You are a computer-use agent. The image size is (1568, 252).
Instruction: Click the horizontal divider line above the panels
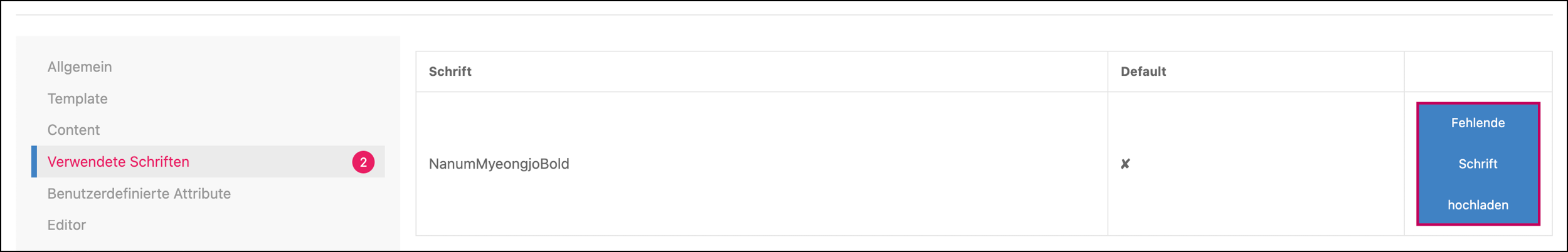coord(784,14)
